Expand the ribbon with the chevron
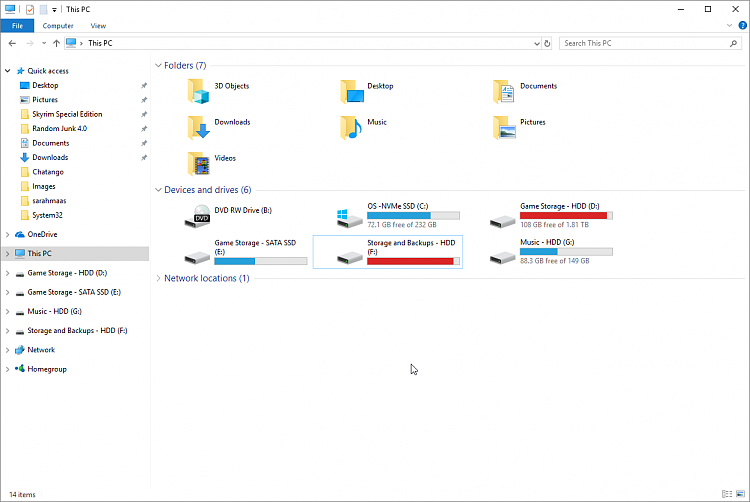The height and width of the screenshot is (502, 750). click(729, 25)
